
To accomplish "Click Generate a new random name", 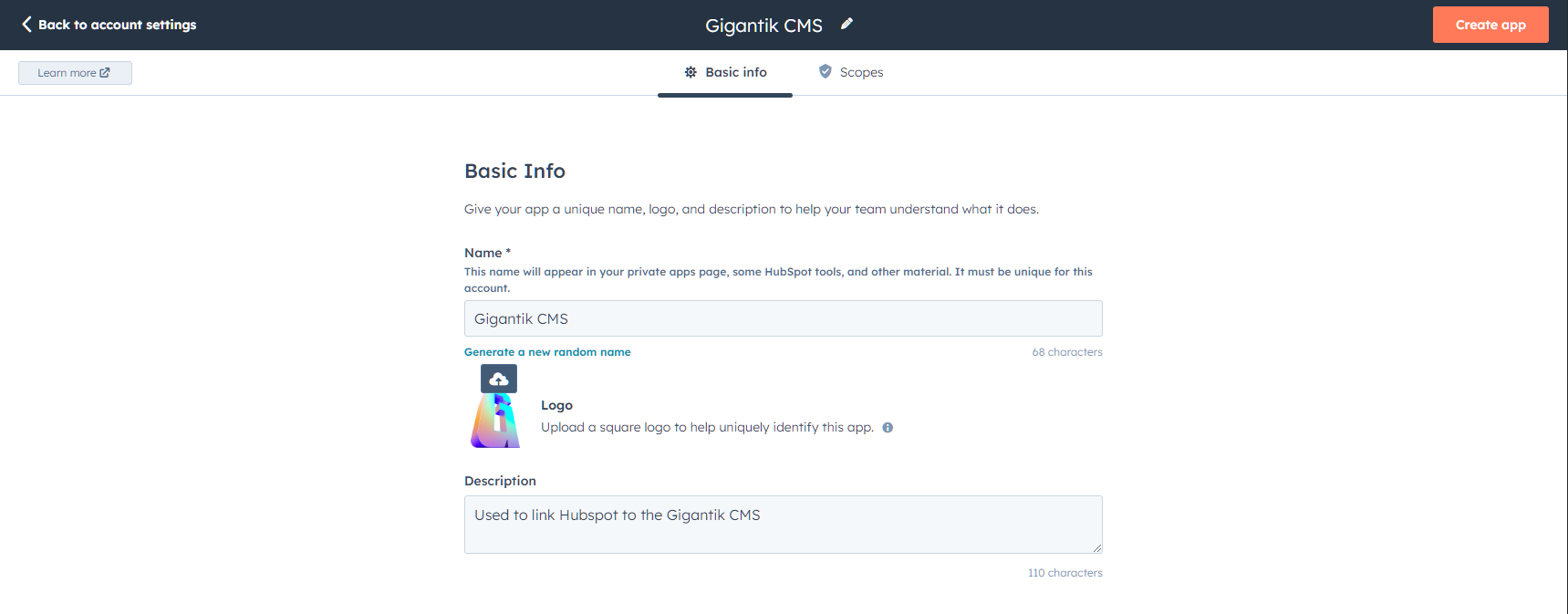I will (547, 352).
